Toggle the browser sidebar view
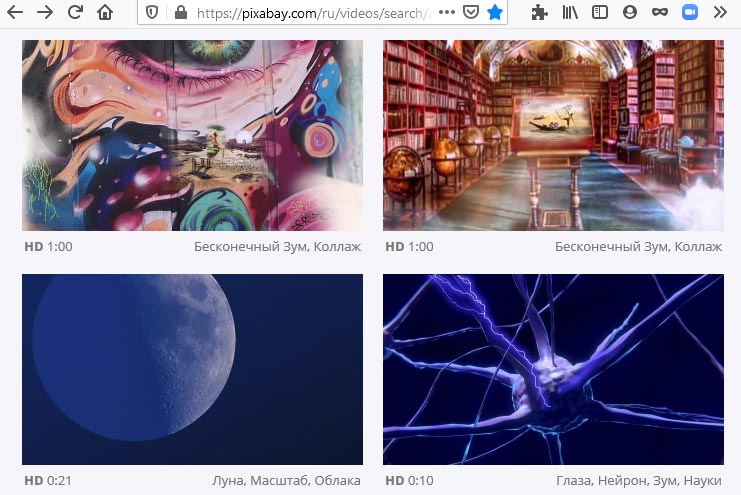 click(x=600, y=13)
